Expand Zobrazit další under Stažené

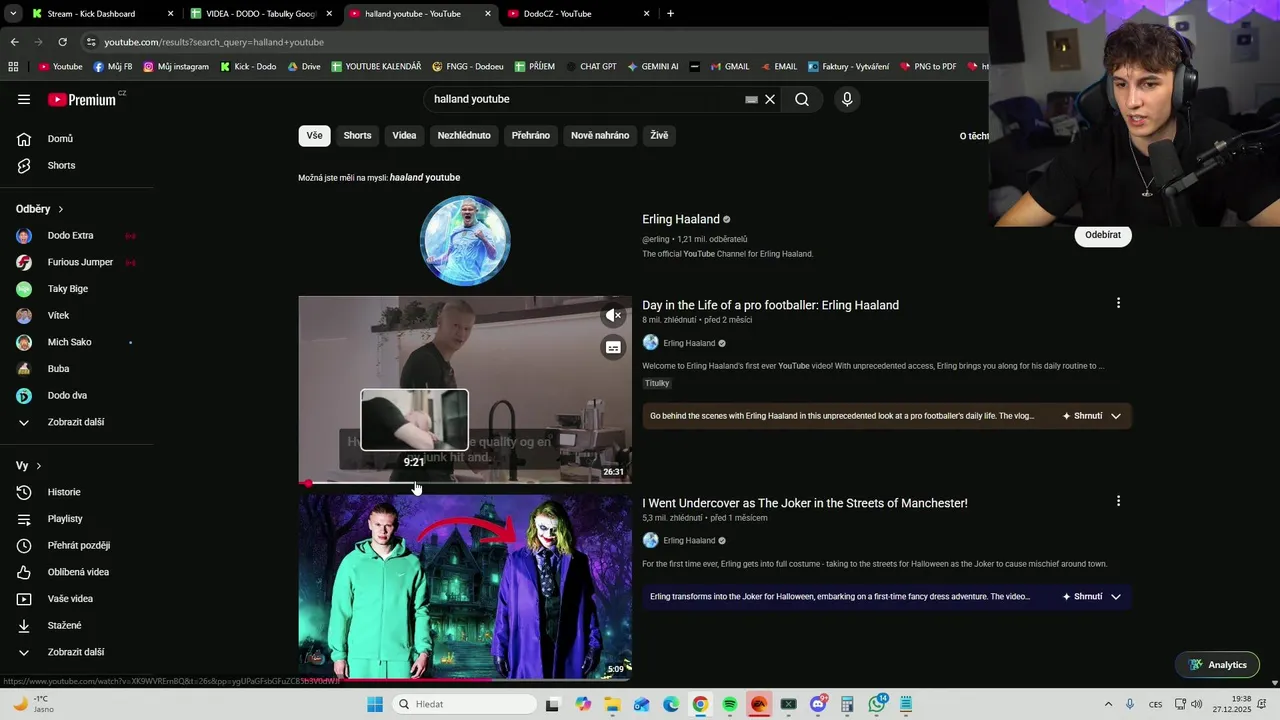pyautogui.click(x=77, y=652)
